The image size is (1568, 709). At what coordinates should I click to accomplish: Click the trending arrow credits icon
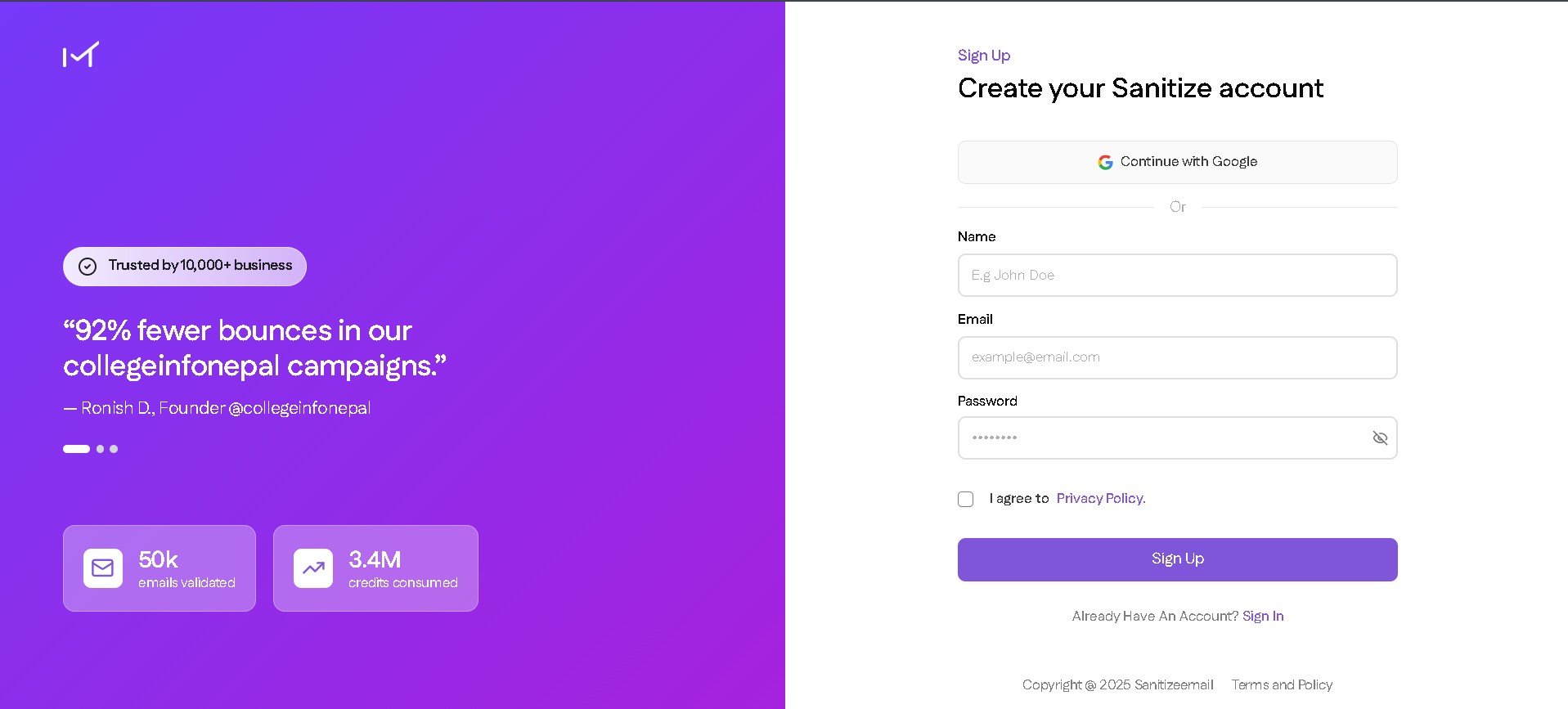(x=313, y=568)
